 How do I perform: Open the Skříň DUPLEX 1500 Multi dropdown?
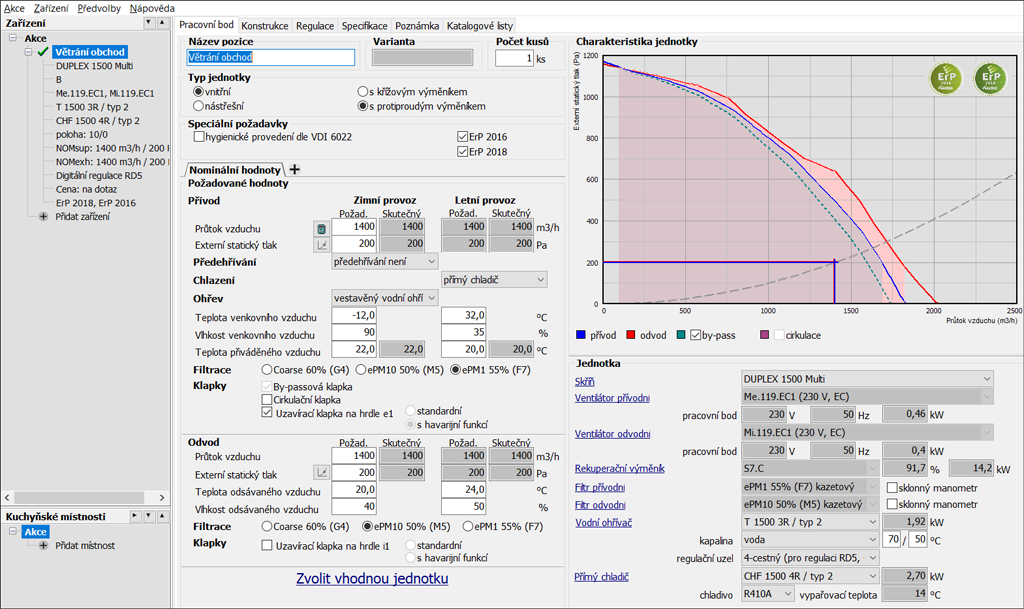point(867,379)
